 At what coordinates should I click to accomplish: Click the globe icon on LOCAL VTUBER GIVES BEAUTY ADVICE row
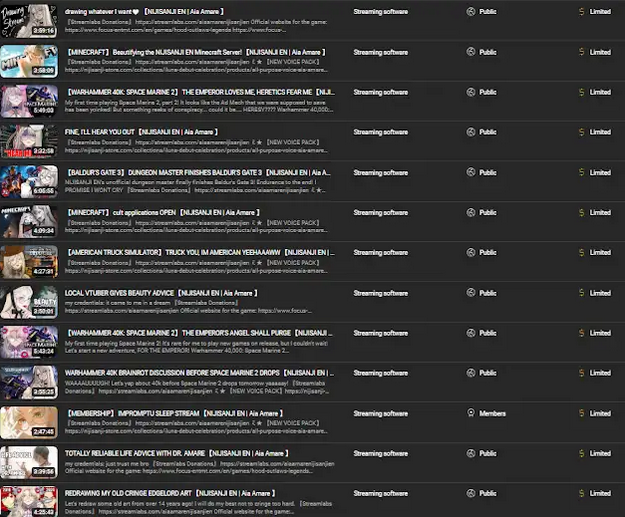(x=471, y=293)
